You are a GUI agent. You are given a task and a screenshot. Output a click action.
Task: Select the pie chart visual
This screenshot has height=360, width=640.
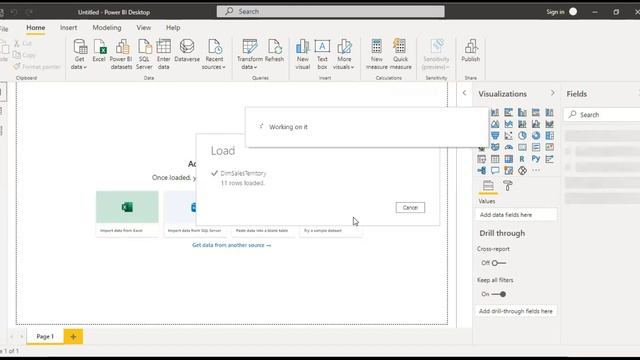click(x=522, y=136)
